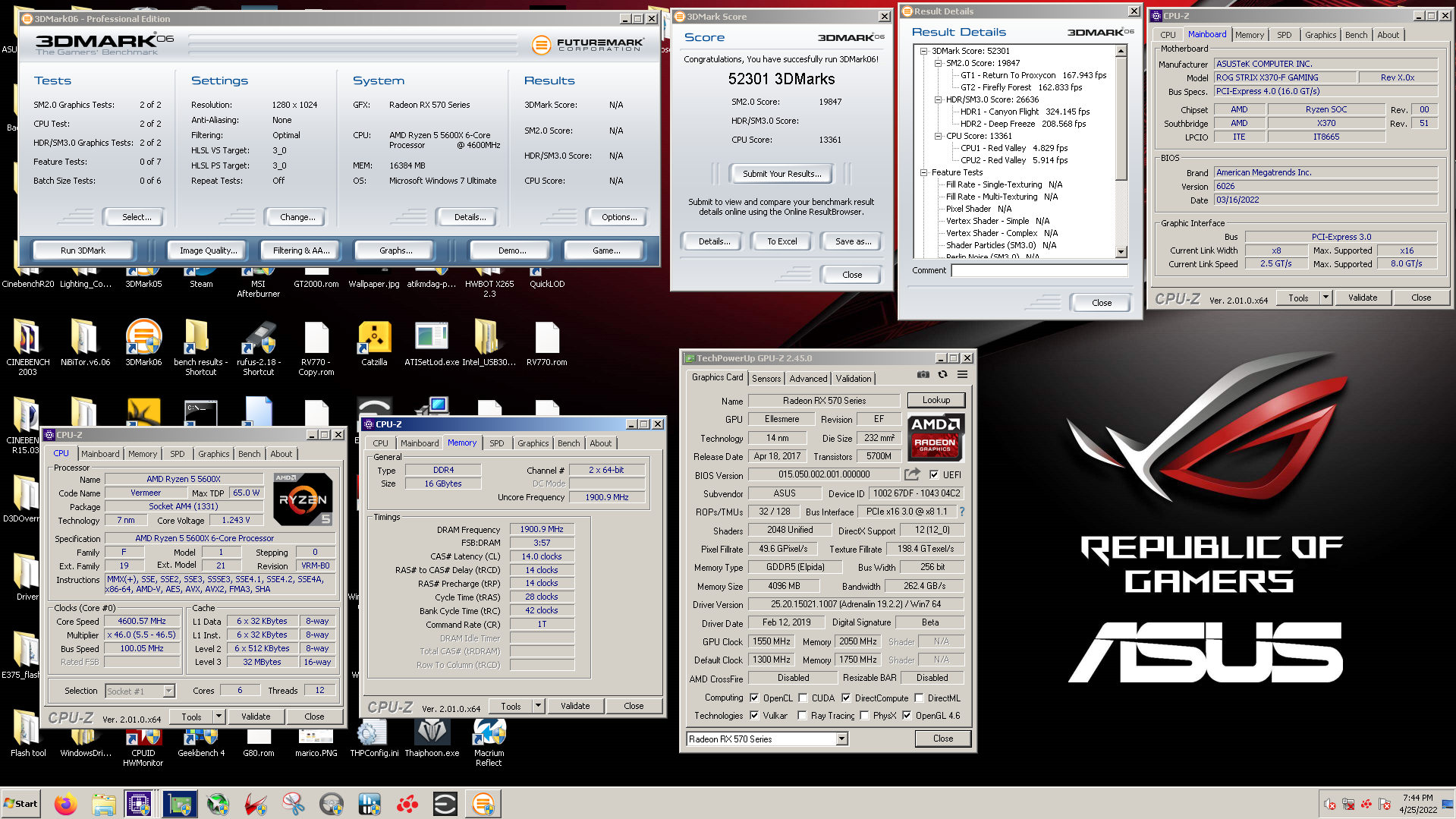
Task: Open Tools dropdown arrow in CPU-Z CPU window
Action: [219, 717]
